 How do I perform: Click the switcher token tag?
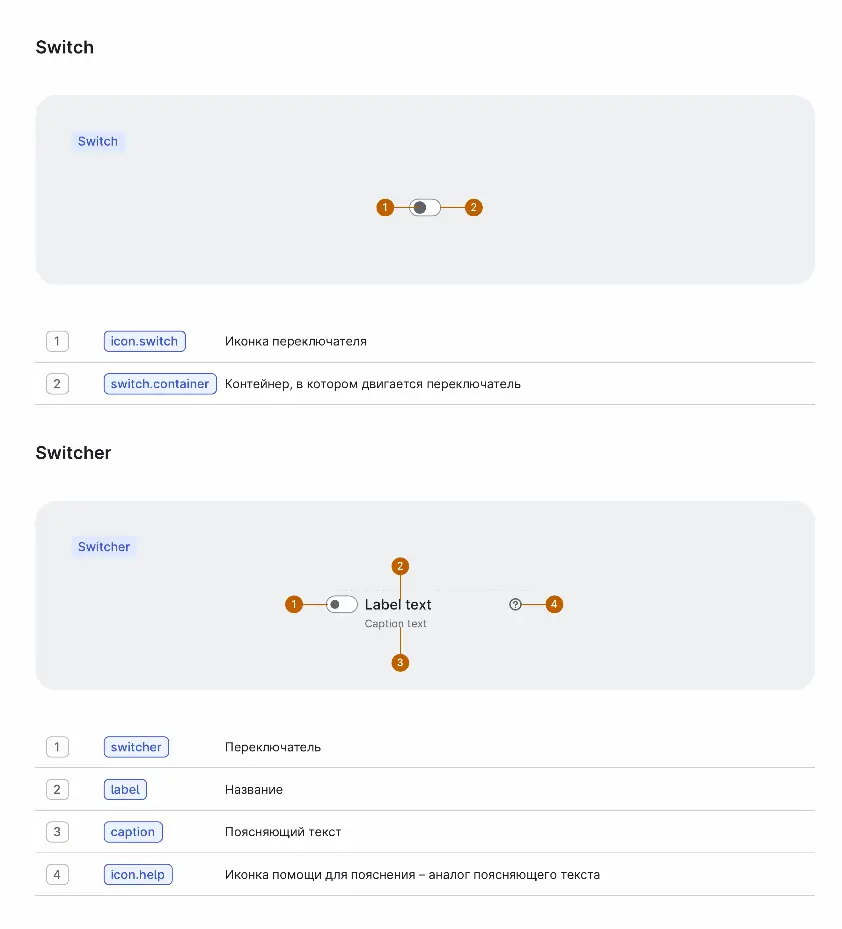(x=136, y=747)
